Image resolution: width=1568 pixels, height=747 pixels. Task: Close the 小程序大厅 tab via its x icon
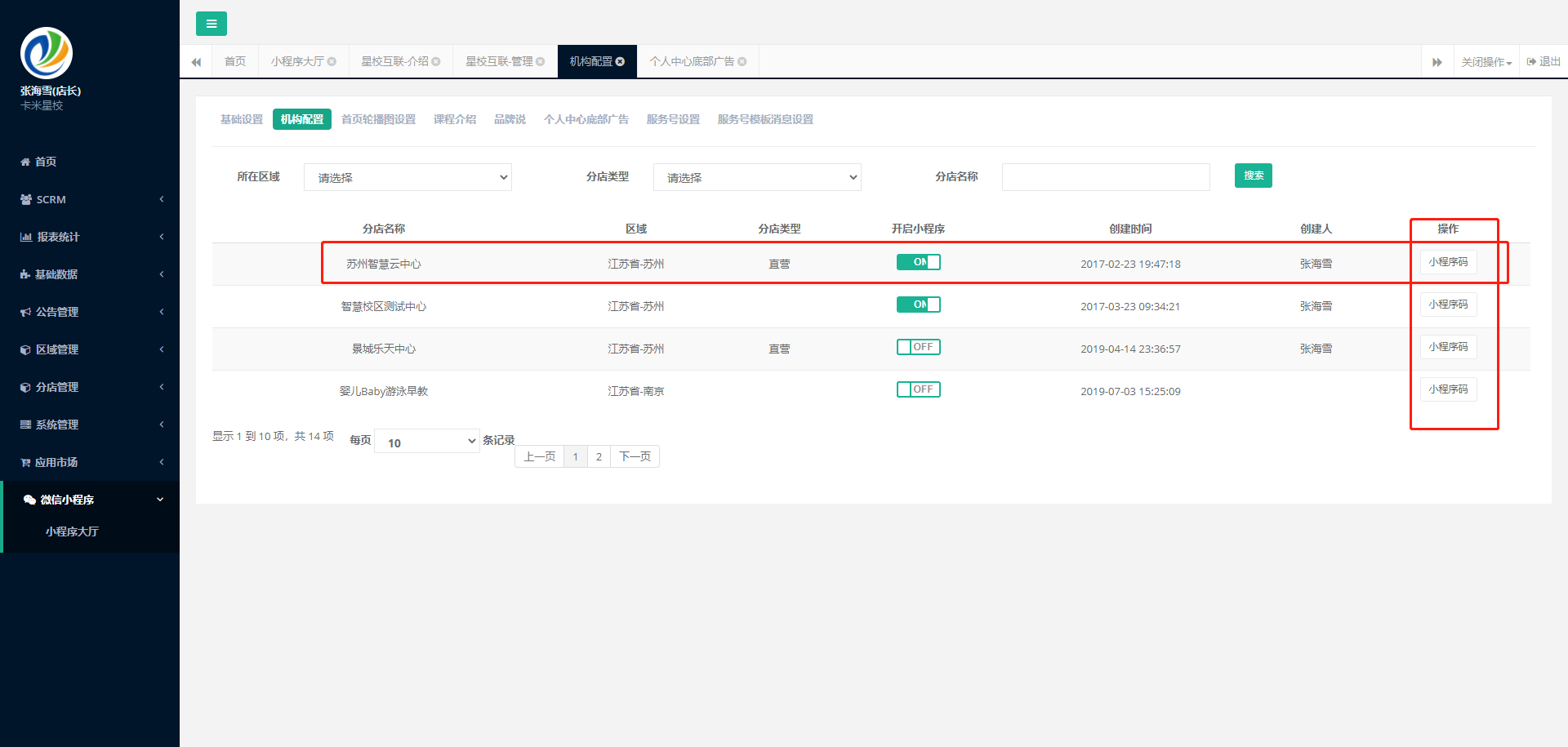pyautogui.click(x=332, y=62)
